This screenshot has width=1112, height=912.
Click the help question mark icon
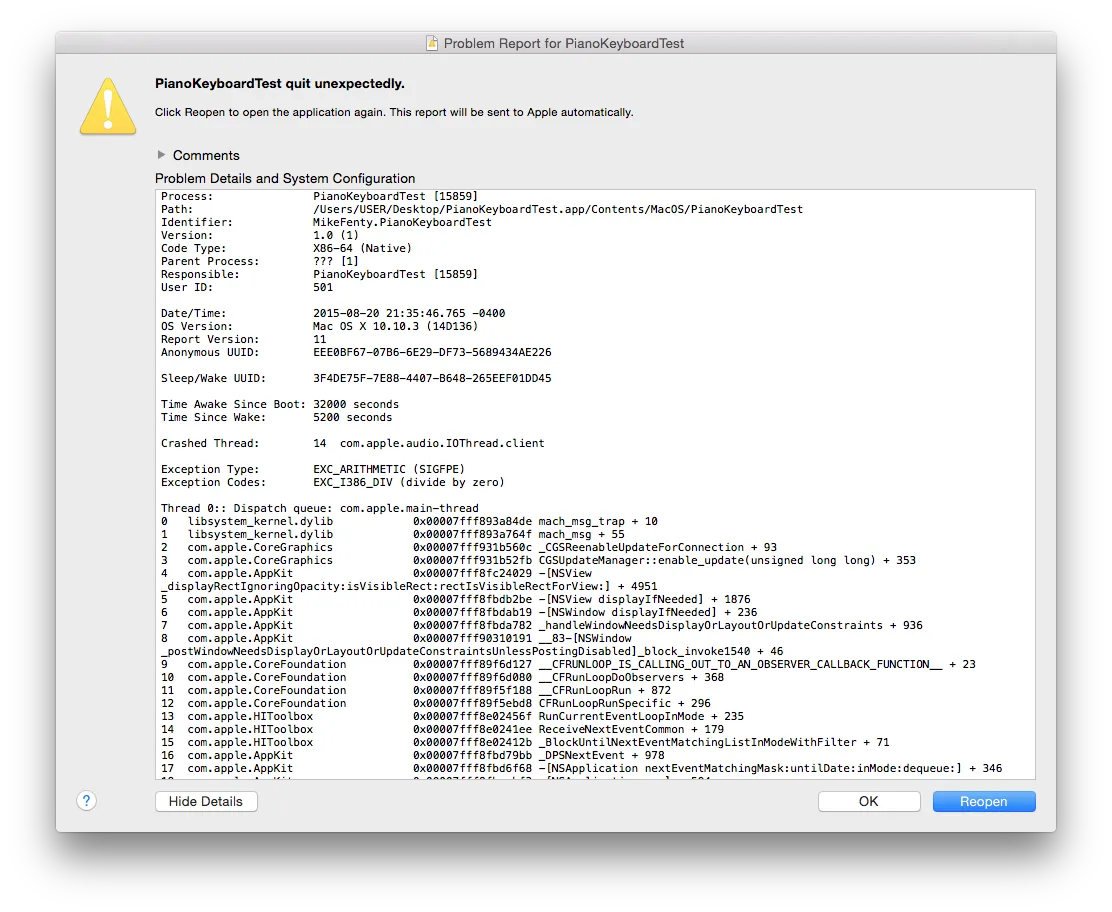(x=87, y=801)
